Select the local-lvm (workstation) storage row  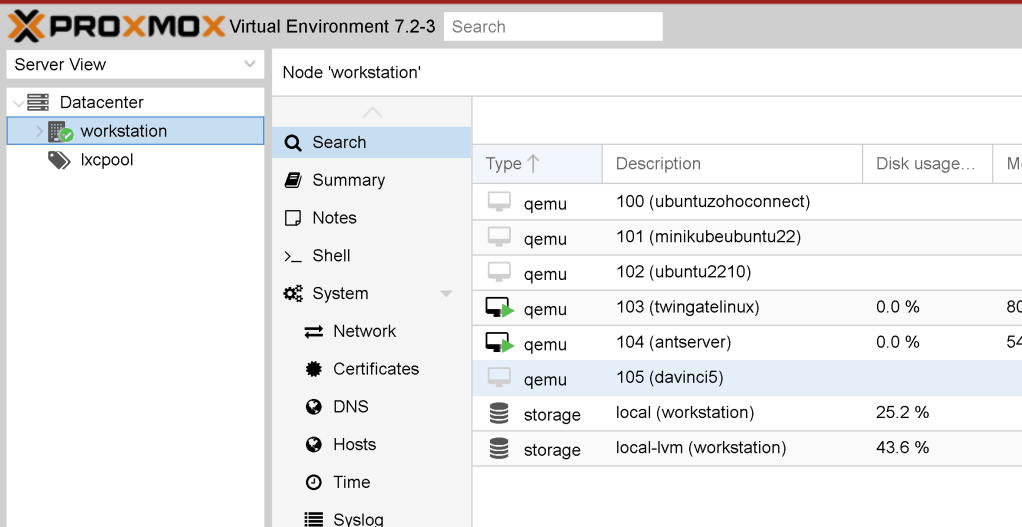click(x=747, y=448)
